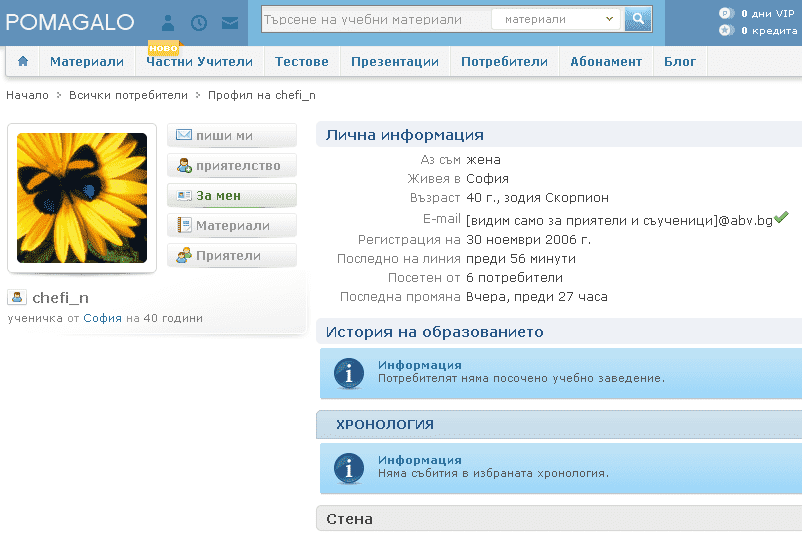Click the search field for study materials
This screenshot has width=802, height=533.
pyautogui.click(x=376, y=19)
